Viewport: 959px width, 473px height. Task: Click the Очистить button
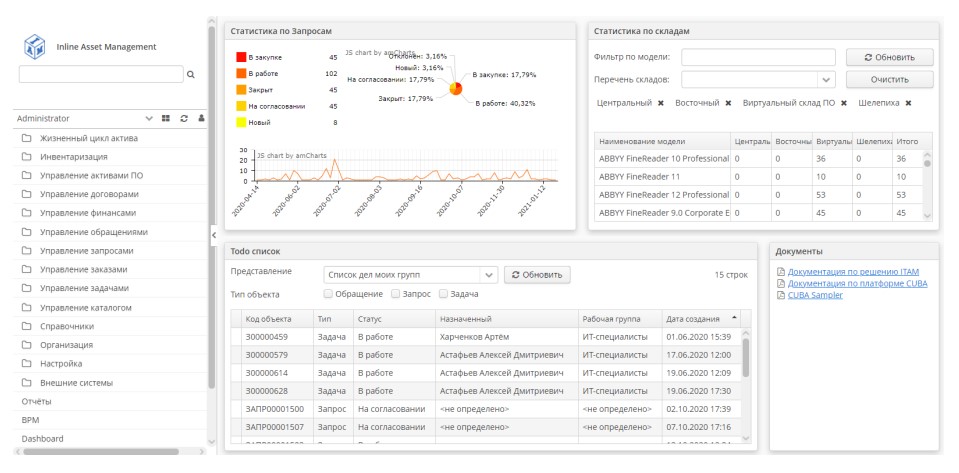[889, 80]
